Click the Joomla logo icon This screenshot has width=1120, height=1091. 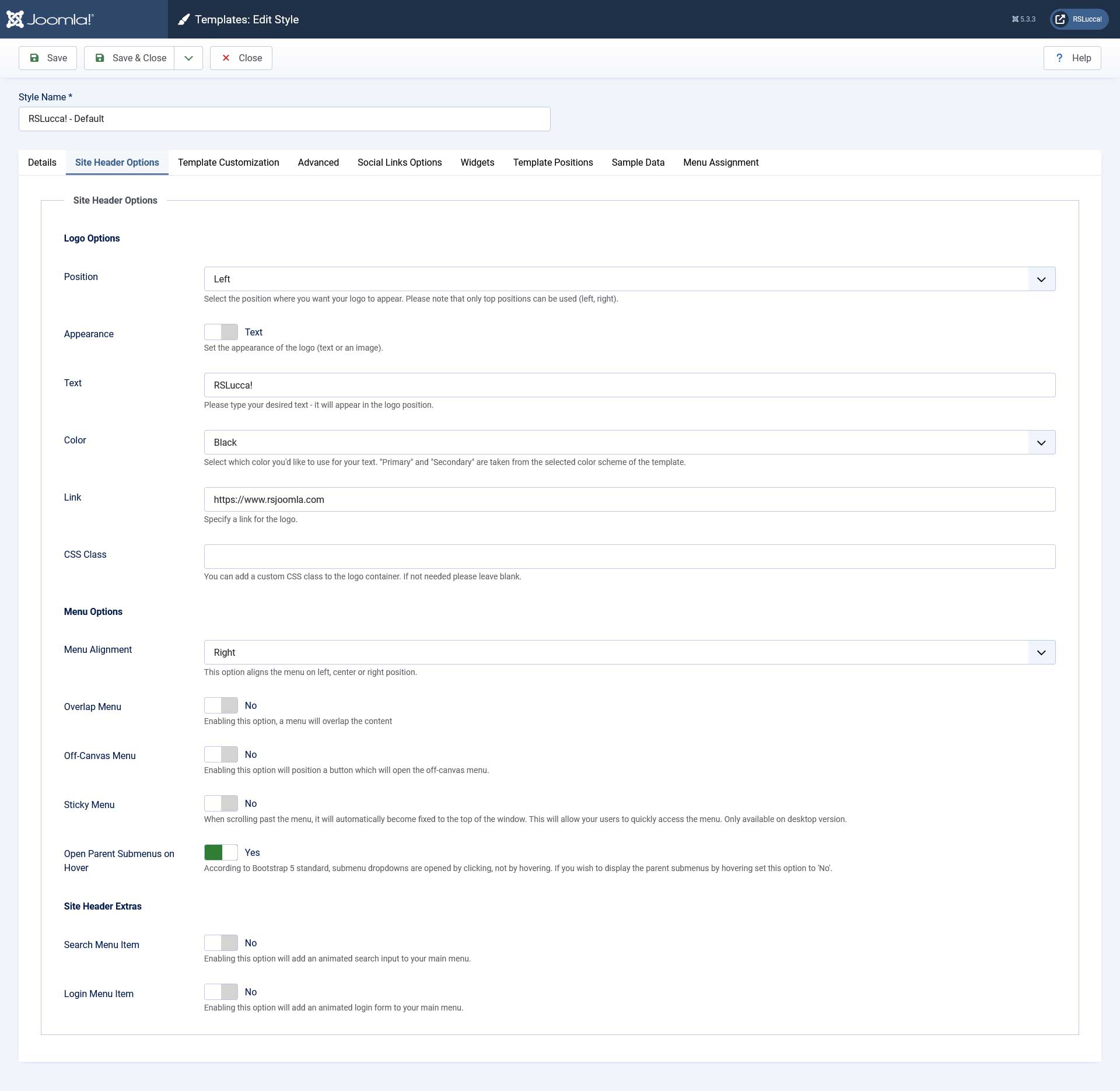(x=15, y=19)
